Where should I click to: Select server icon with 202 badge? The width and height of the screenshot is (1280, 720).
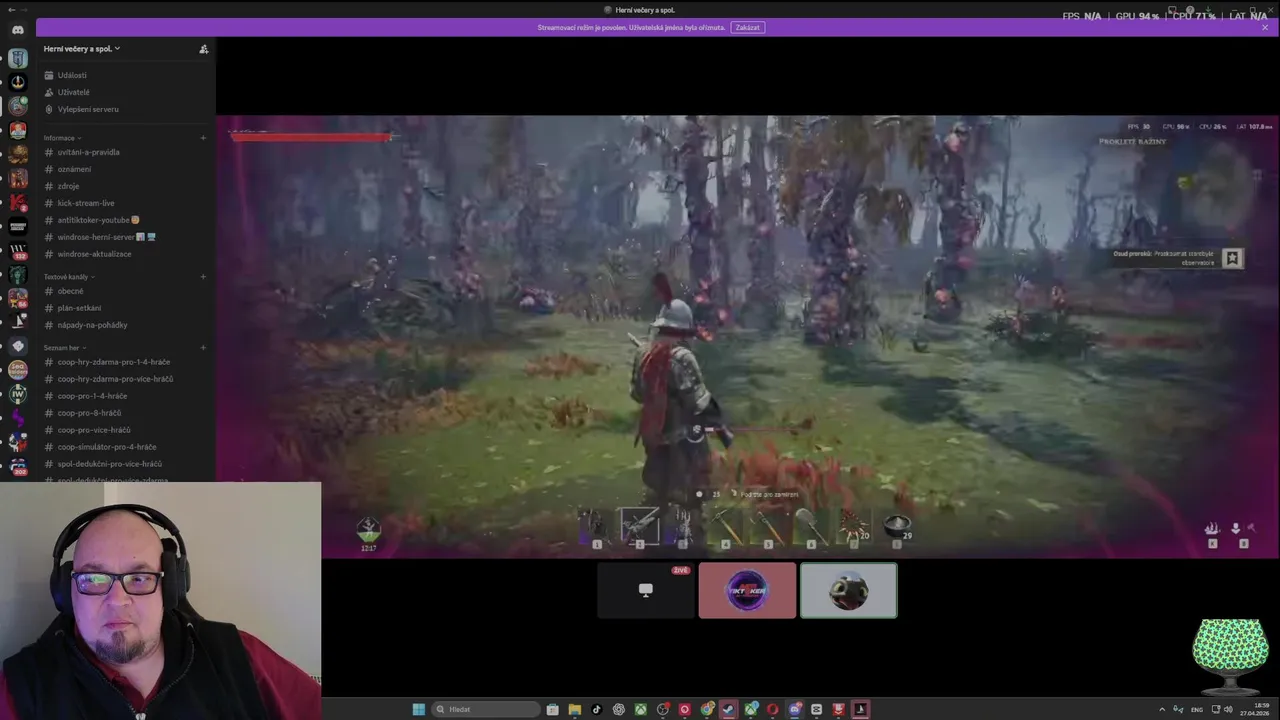pyautogui.click(x=18, y=466)
